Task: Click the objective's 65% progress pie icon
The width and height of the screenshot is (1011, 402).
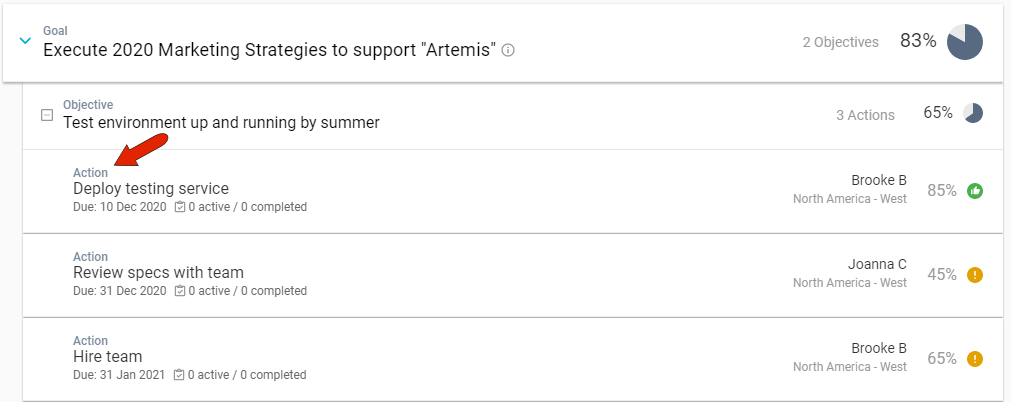Action: [x=973, y=113]
